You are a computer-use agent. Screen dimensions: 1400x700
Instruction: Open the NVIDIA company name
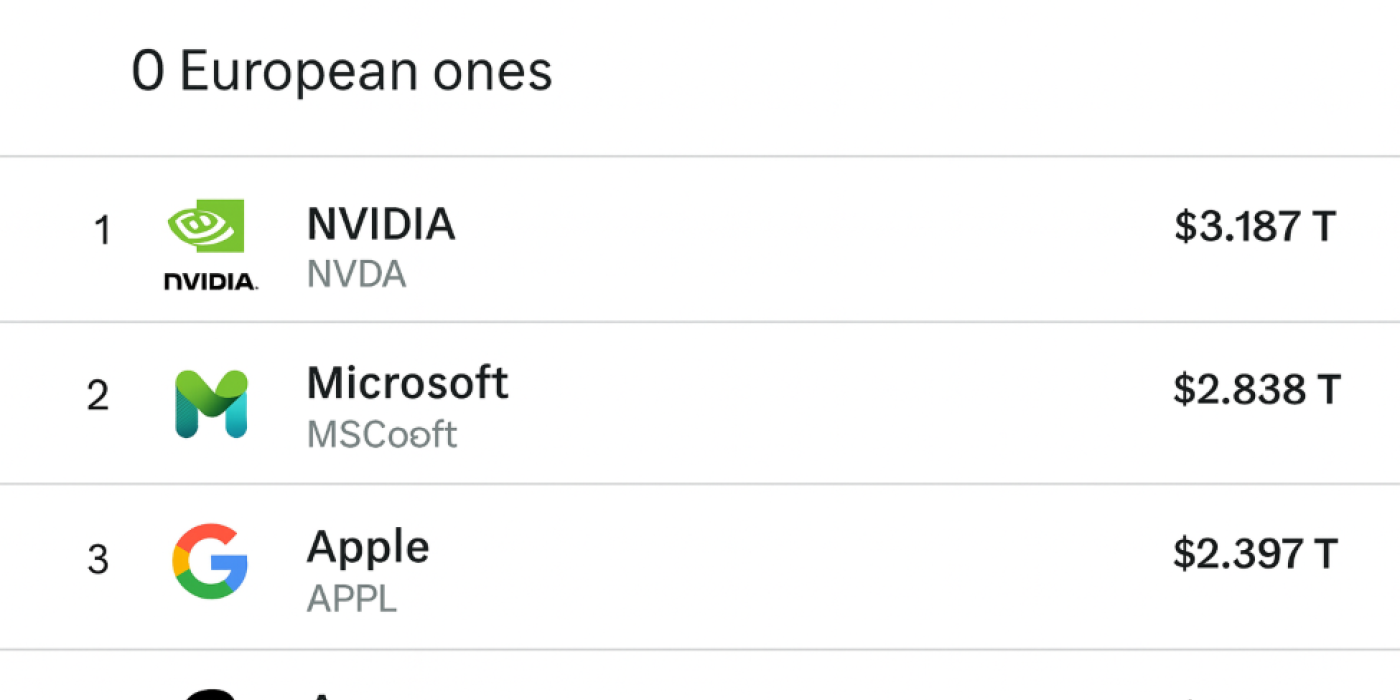(381, 225)
